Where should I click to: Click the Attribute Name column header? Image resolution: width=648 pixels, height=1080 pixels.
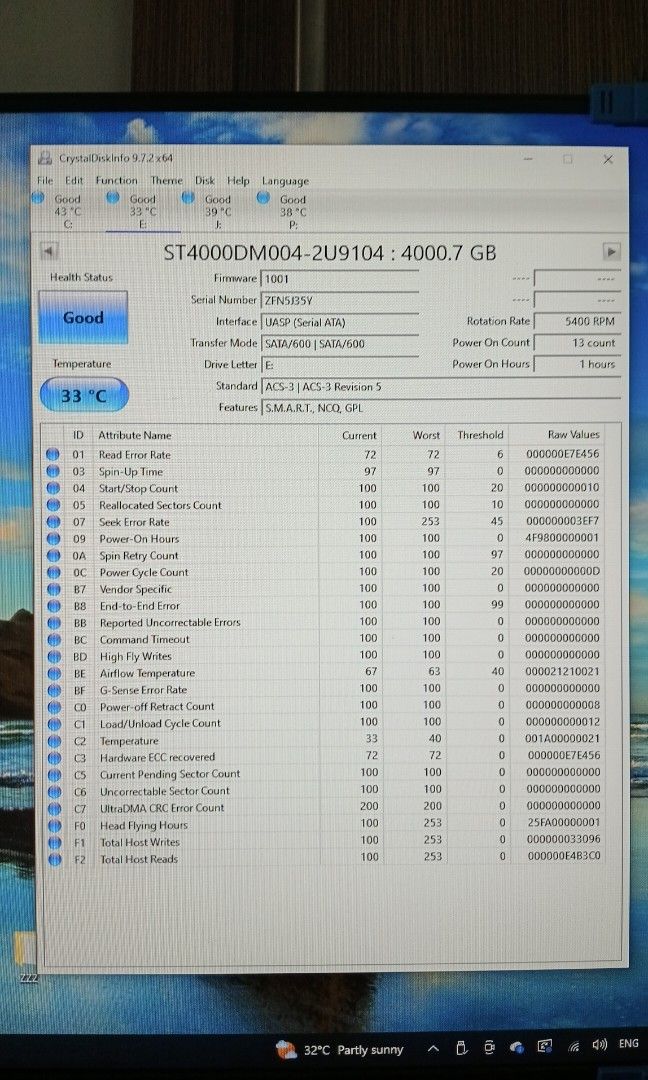coord(135,435)
